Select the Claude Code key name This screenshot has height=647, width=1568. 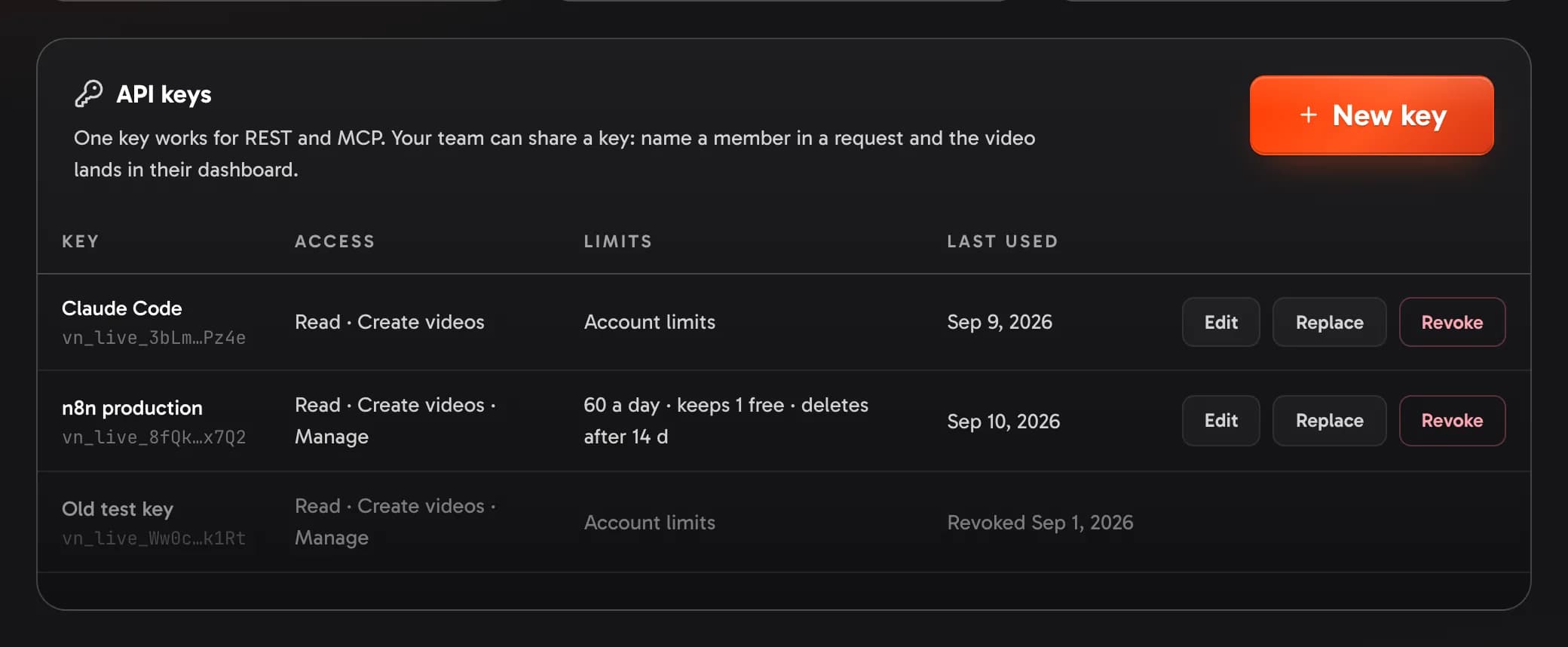122,308
